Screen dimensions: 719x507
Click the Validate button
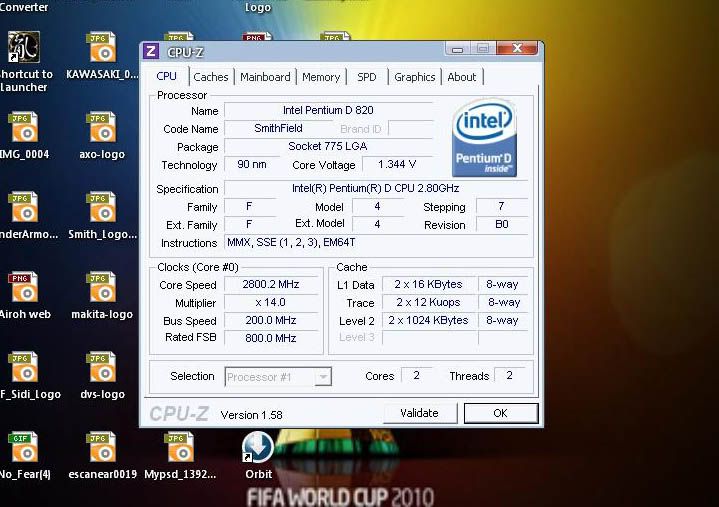pyautogui.click(x=420, y=413)
